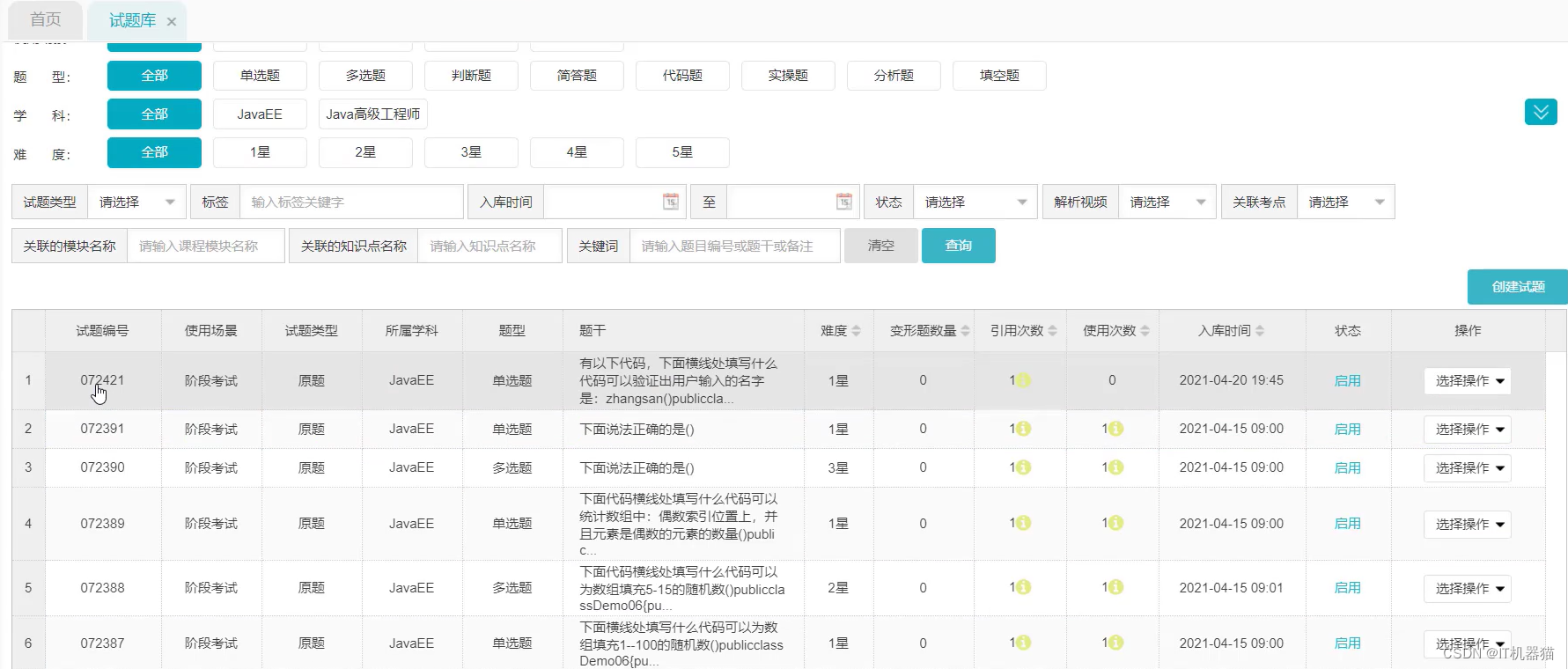
Task: Collapse filters with the teal chevron button
Action: point(1541,112)
